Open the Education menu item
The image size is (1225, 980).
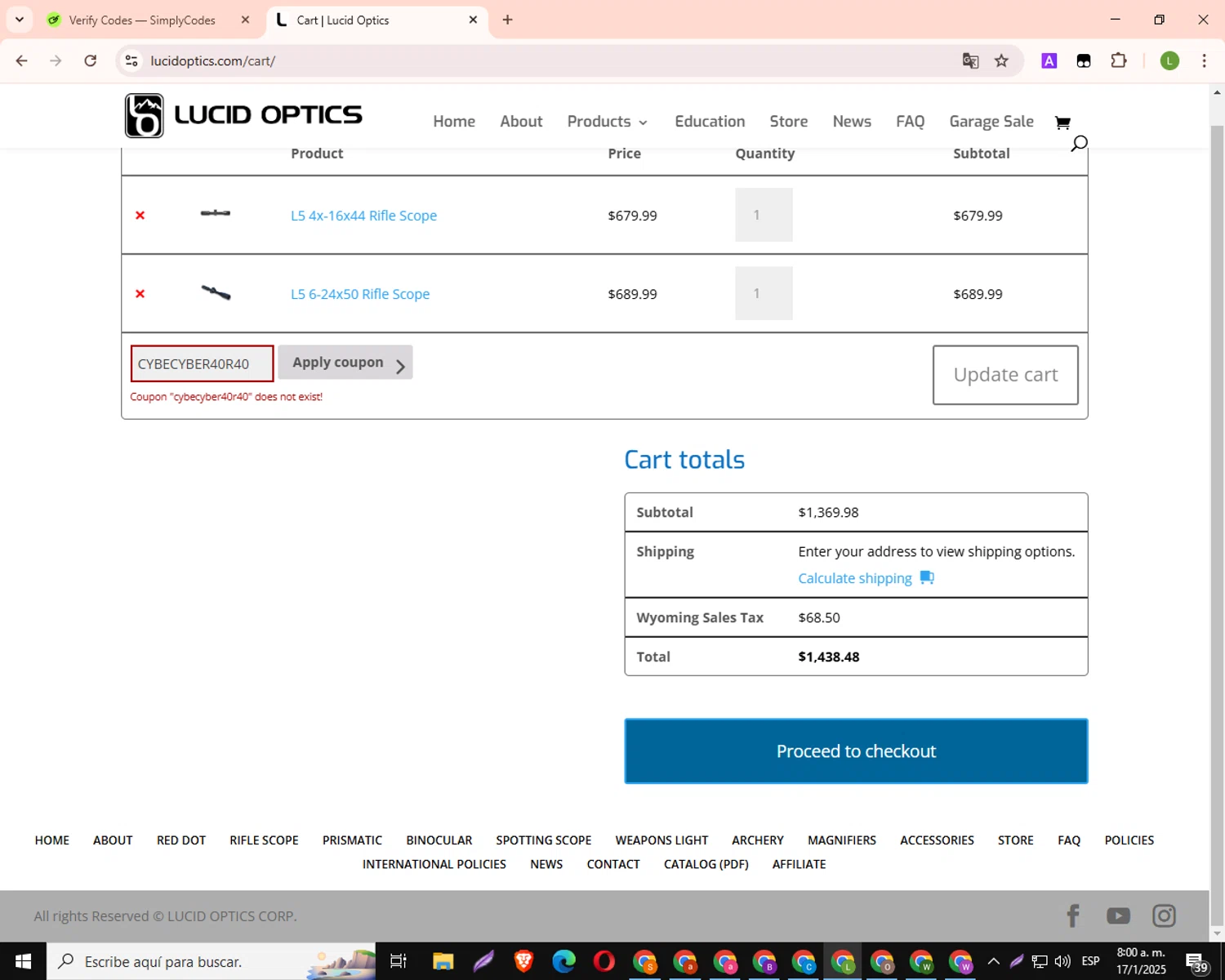pos(710,122)
